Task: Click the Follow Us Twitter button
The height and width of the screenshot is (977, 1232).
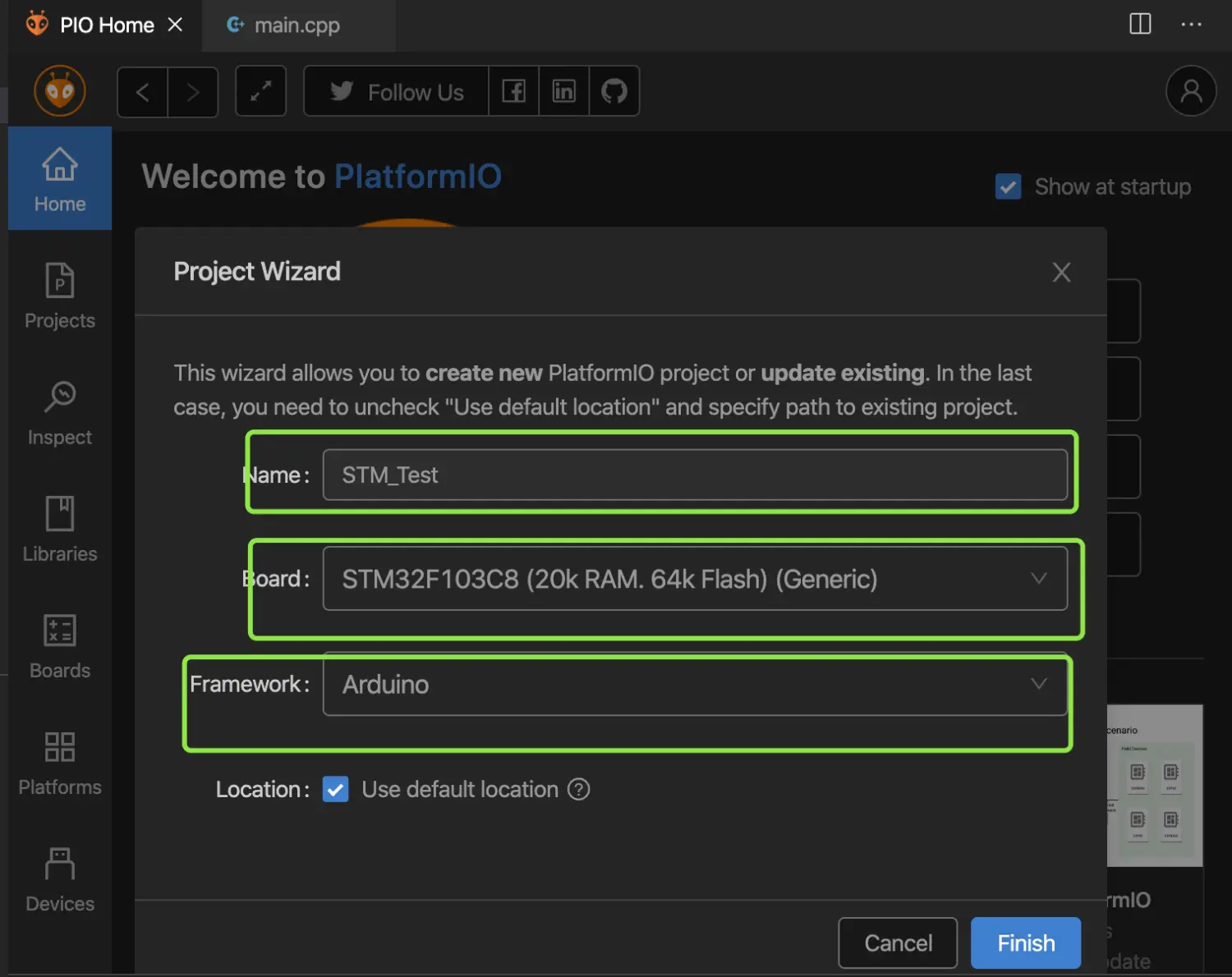Action: click(x=397, y=91)
